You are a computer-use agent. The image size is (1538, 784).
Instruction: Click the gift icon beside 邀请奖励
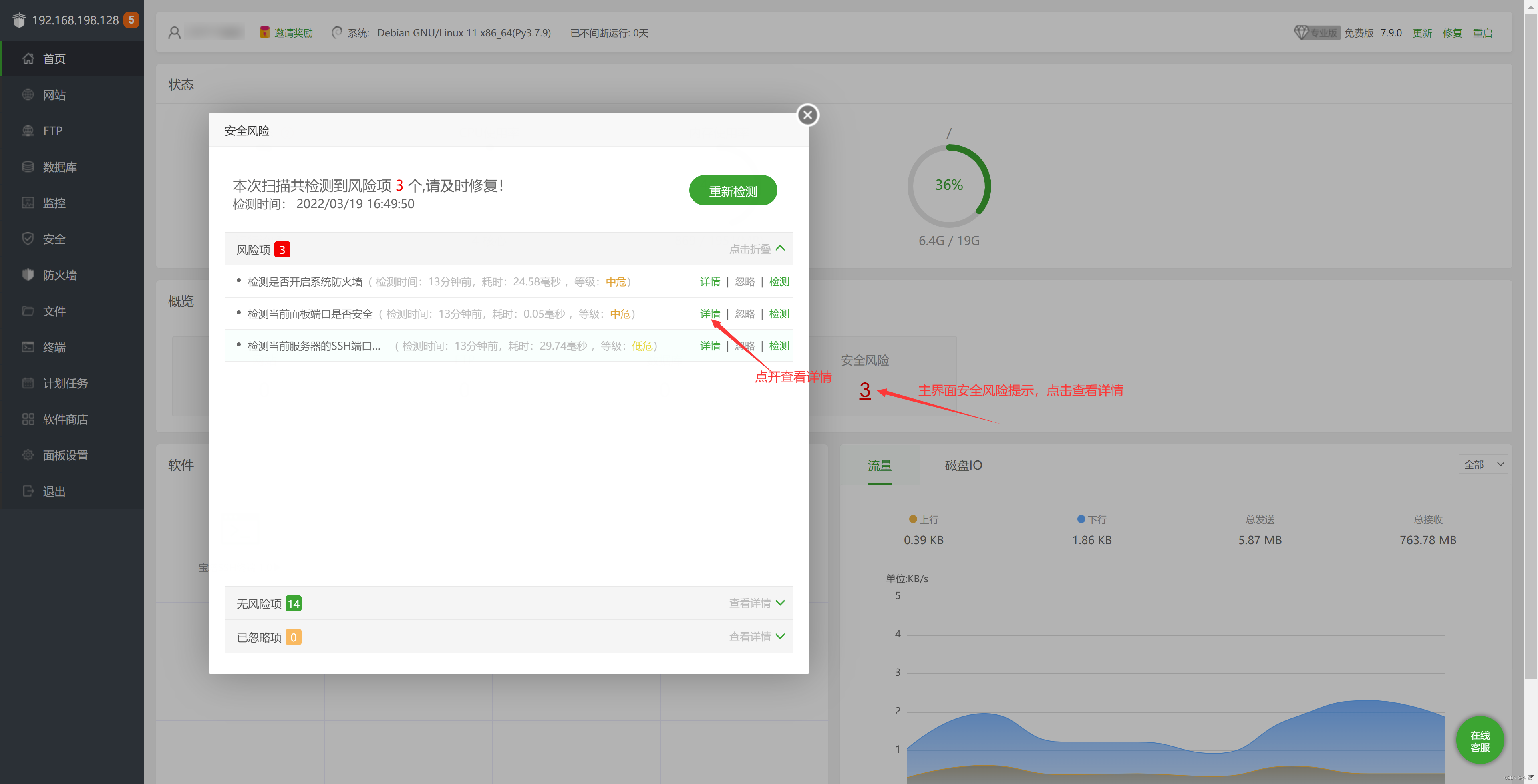[264, 32]
